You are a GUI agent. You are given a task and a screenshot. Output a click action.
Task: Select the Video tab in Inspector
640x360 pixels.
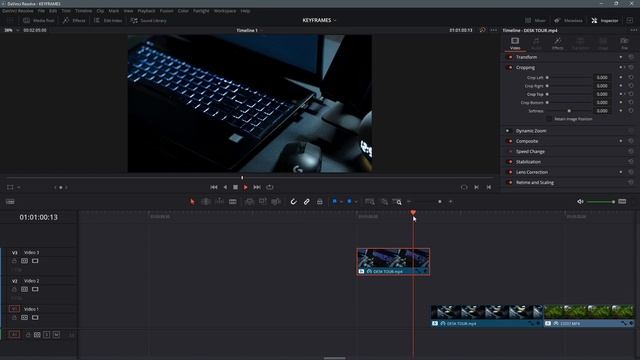515,43
